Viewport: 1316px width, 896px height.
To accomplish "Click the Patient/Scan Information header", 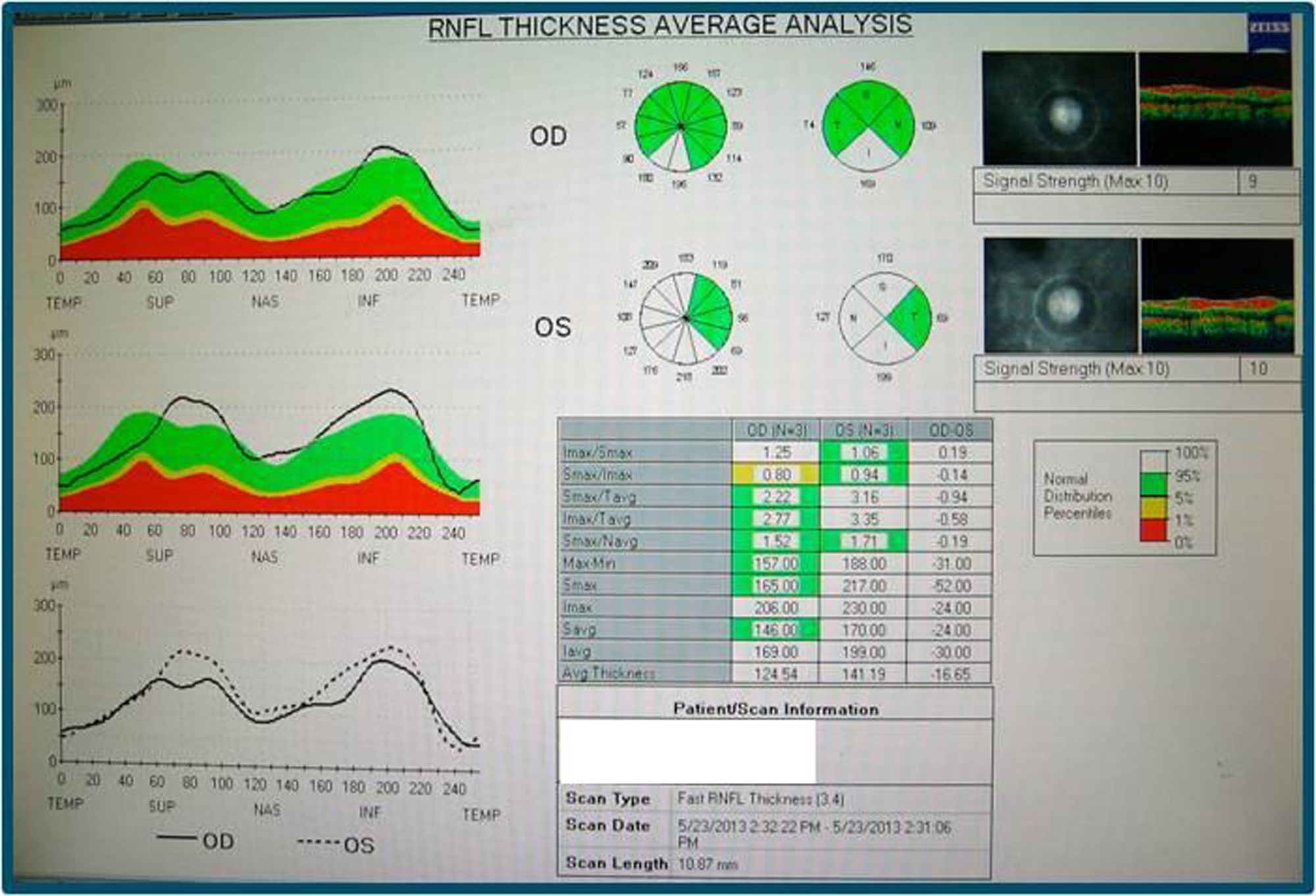I will [775, 709].
